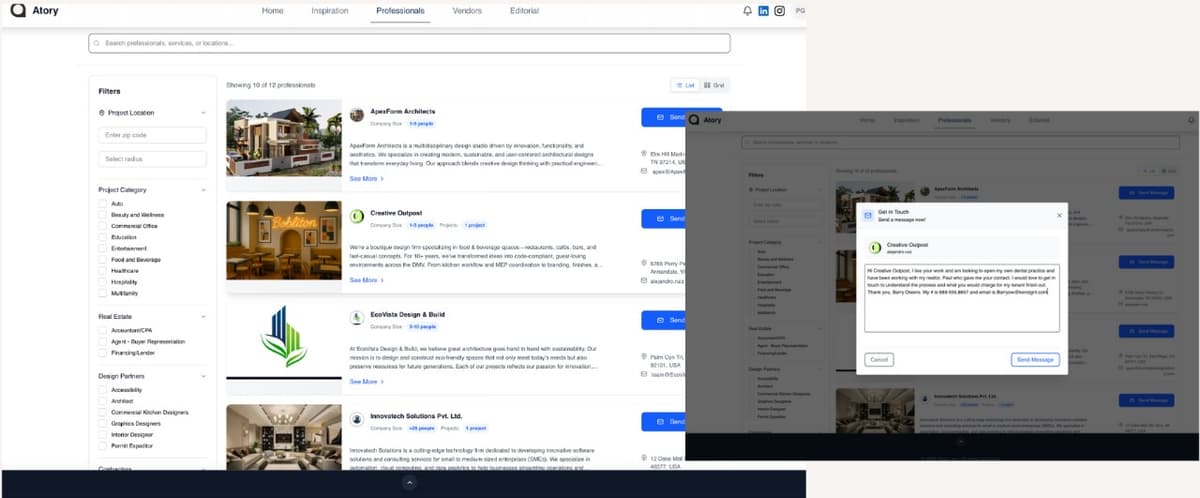Viewport: 1200px width, 498px height.
Task: Expand See More for Creative Outpost
Action: click(x=366, y=281)
